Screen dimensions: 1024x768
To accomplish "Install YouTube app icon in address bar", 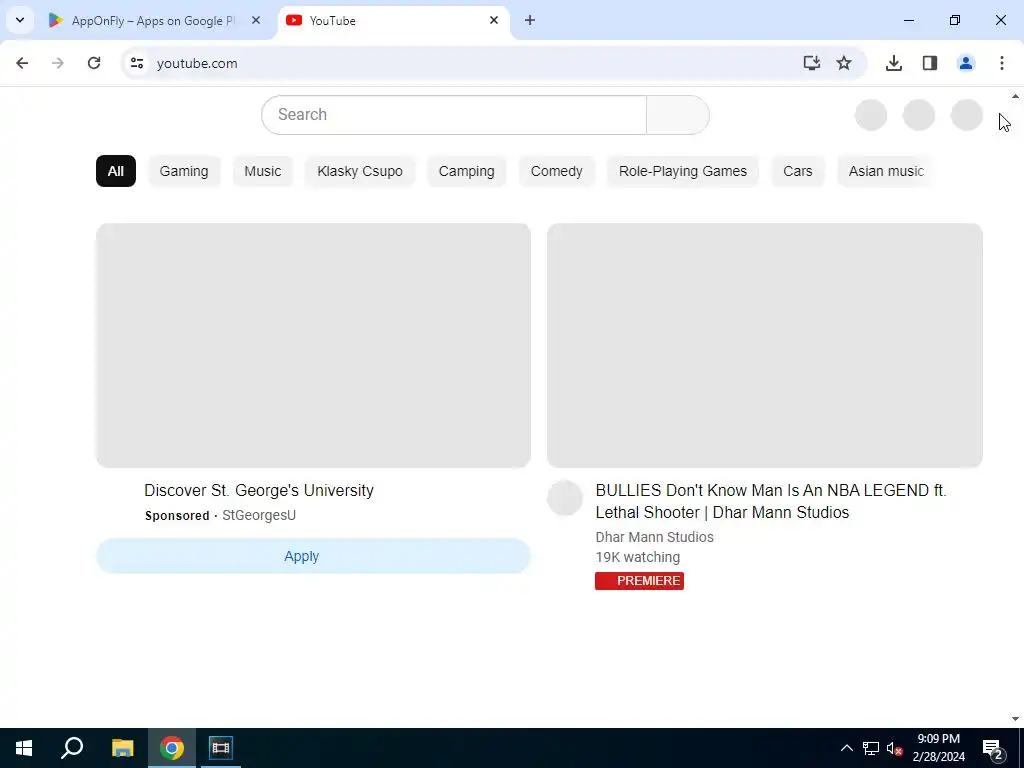I will pos(811,63).
